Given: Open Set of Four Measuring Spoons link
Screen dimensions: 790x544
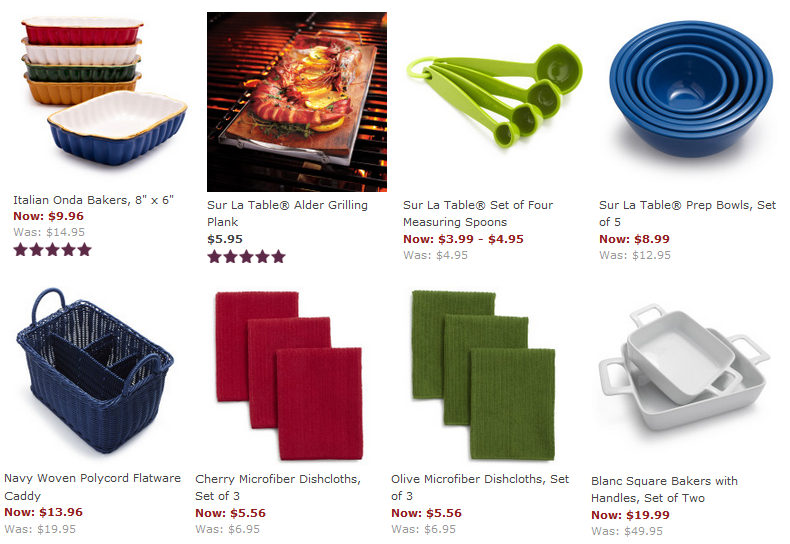Looking at the screenshot, I should coord(478,213).
